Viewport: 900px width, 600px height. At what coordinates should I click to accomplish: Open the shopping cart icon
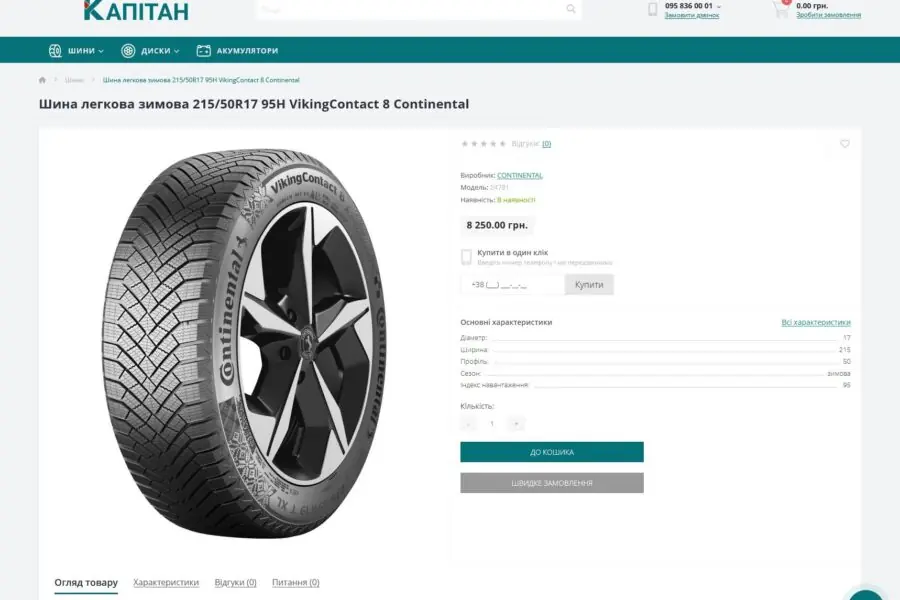click(x=780, y=10)
